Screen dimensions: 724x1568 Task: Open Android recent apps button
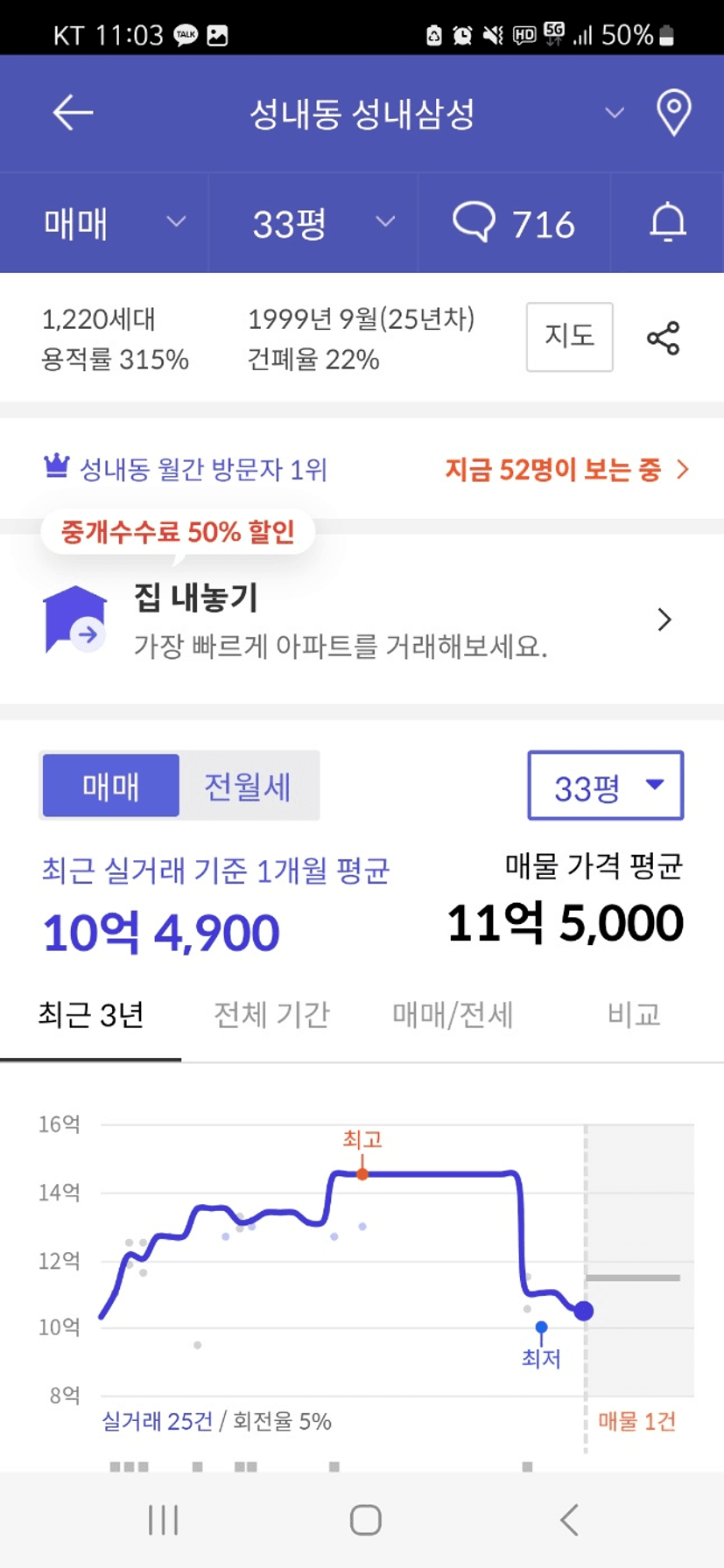[164, 1520]
